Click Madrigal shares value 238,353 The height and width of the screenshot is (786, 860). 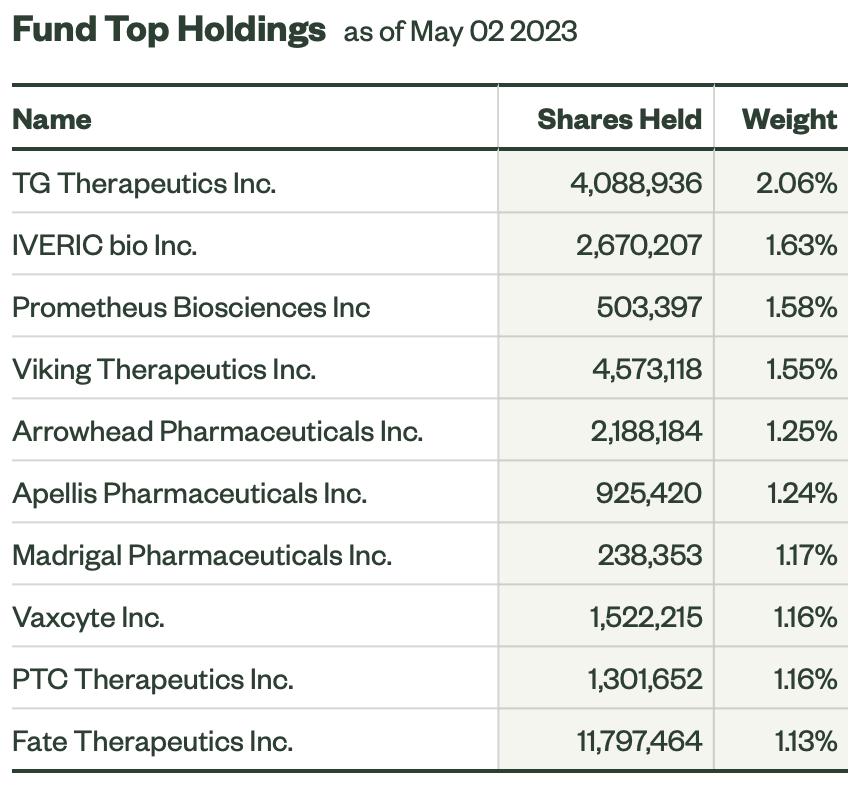[650, 555]
